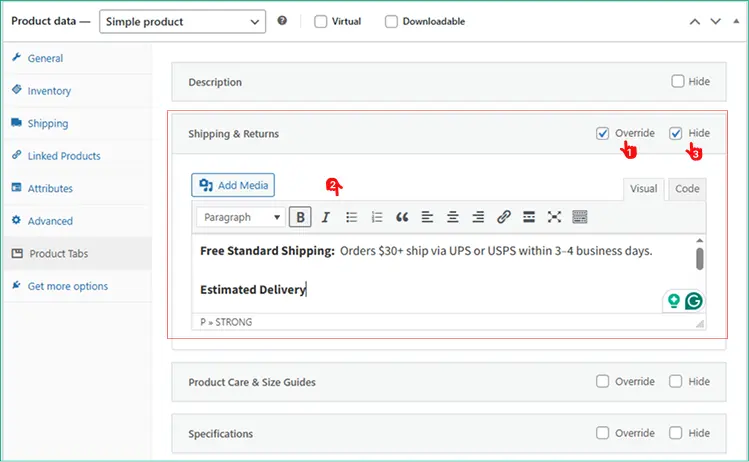
Task: Toggle Bold formatting in editor toolbar
Action: (x=300, y=217)
